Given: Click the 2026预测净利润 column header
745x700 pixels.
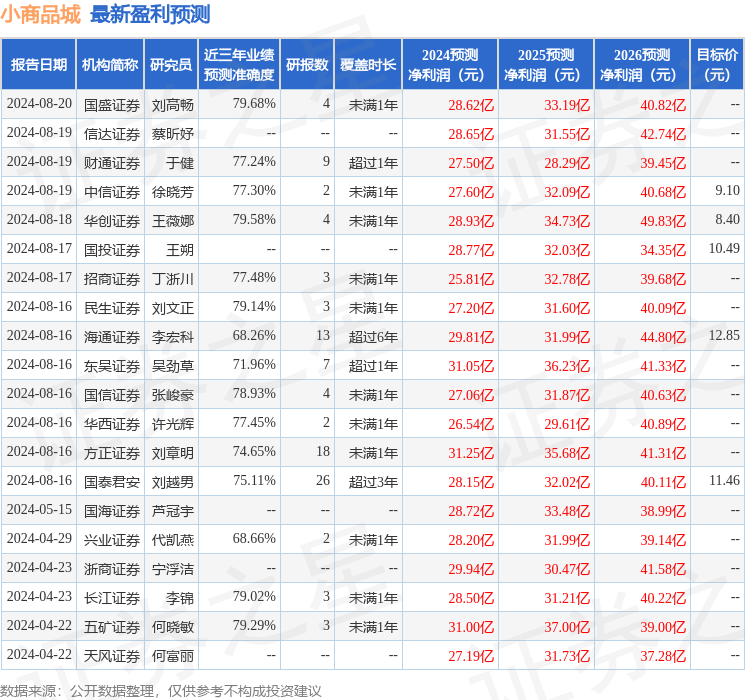Looking at the screenshot, I should pyautogui.click(x=642, y=65).
